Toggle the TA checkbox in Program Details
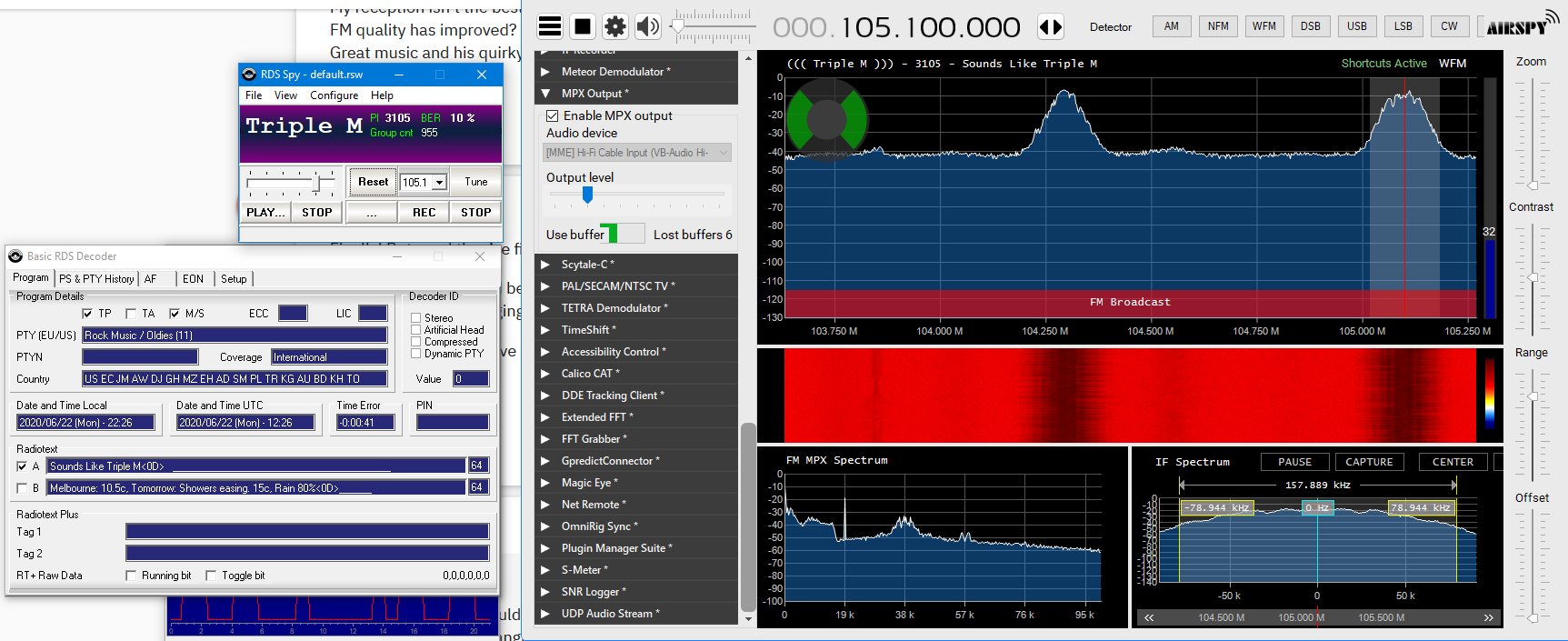 (131, 314)
